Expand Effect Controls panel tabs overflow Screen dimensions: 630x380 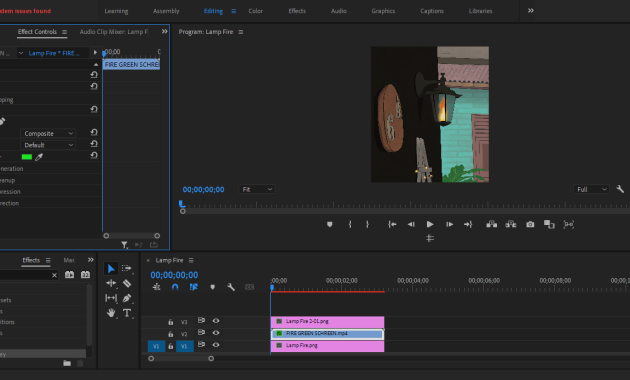pyautogui.click(x=164, y=31)
